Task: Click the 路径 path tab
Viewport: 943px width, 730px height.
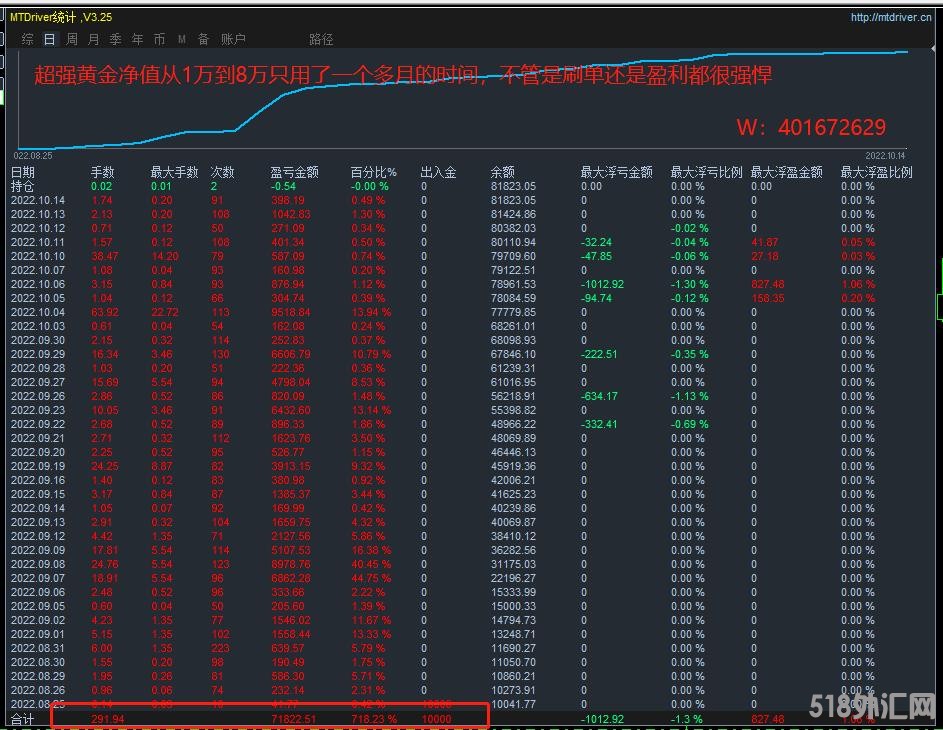Action: coord(321,40)
